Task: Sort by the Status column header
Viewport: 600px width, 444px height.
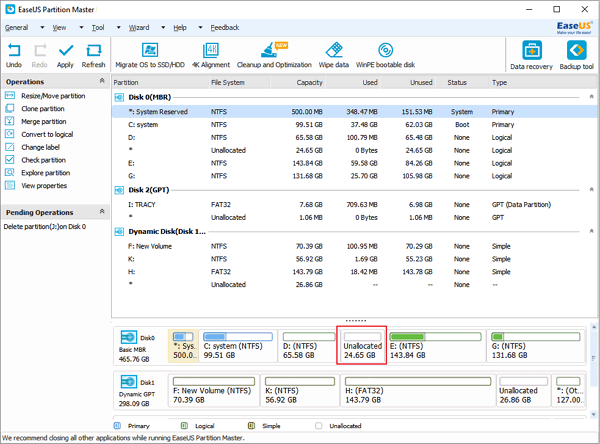Action: [x=462, y=82]
